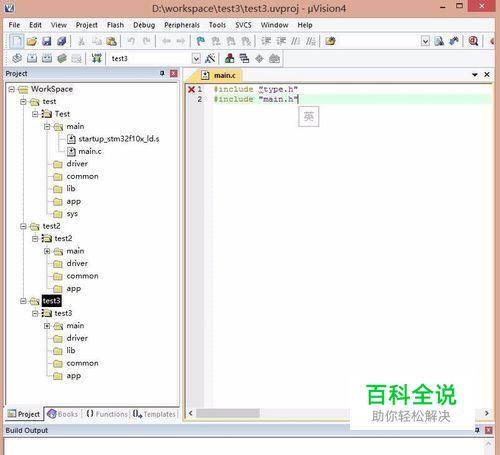Click the Navigate Backwards arrow icon
This screenshot has width=500, height=455.
pos(166,41)
